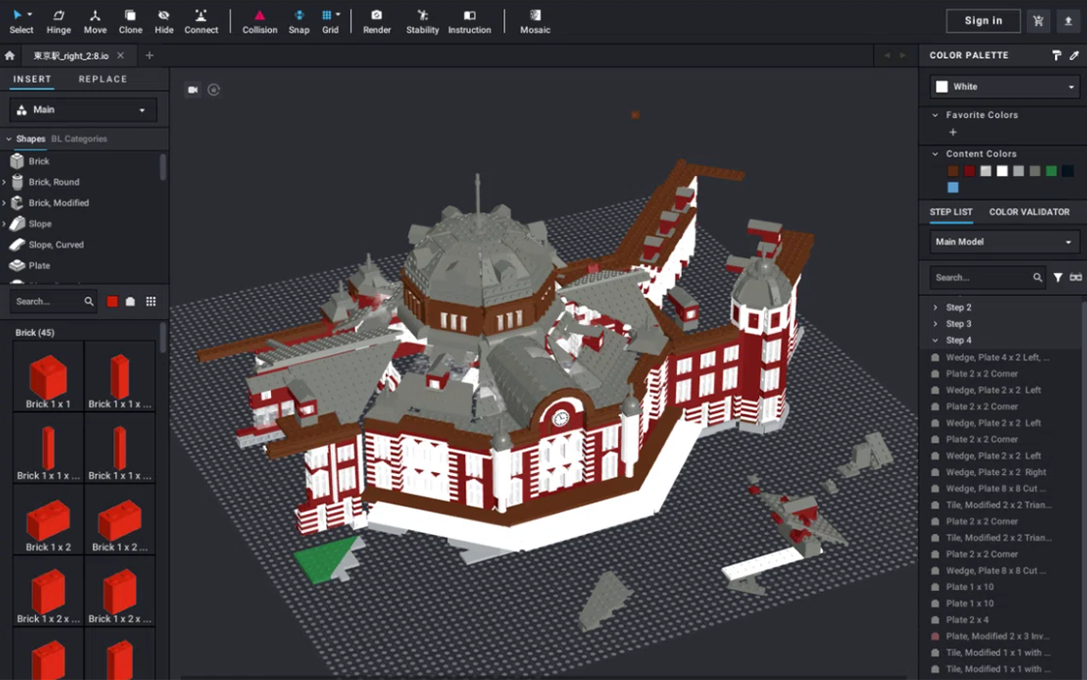The height and width of the screenshot is (680, 1087).
Task: Activate the Clone tool
Action: [130, 21]
